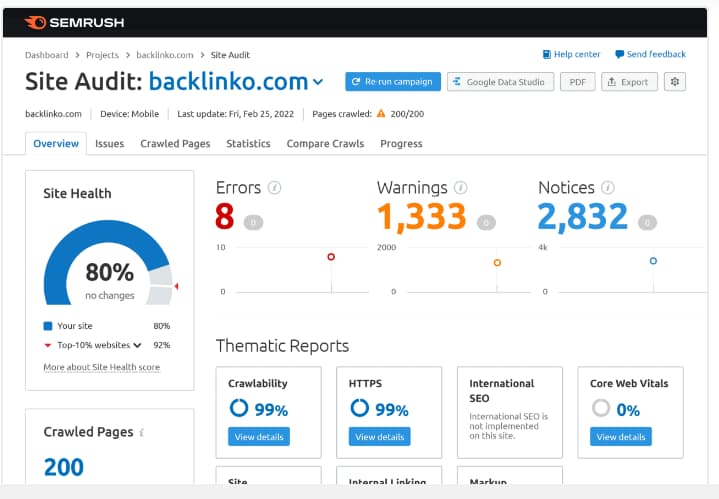Click the Errors info icon

(274, 188)
